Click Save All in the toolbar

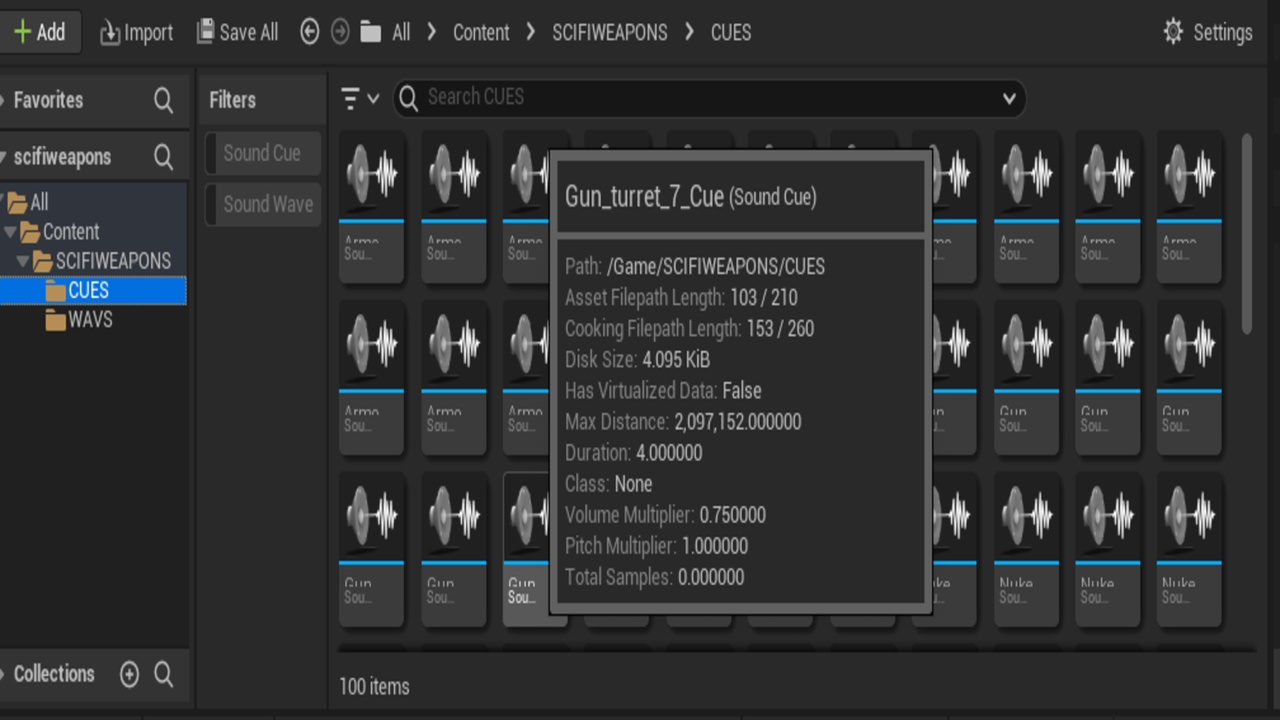pos(237,32)
